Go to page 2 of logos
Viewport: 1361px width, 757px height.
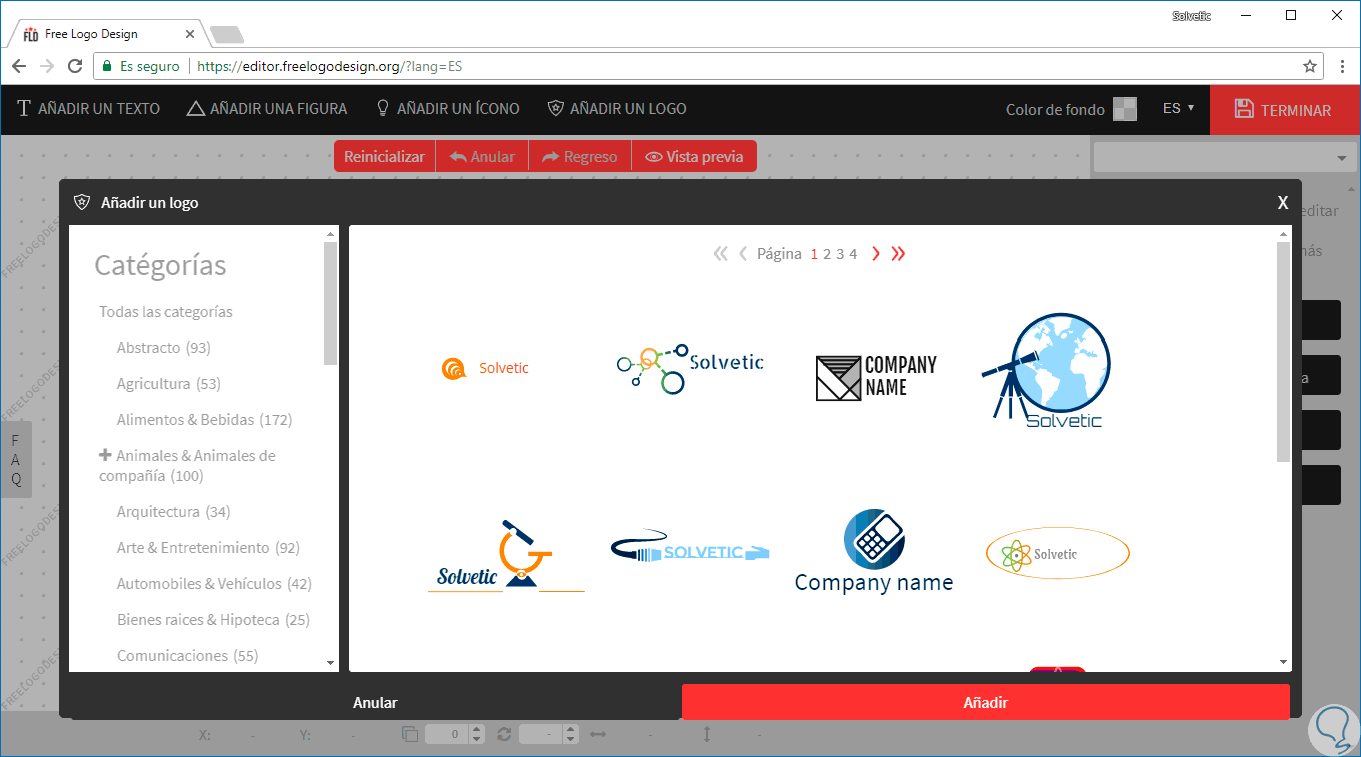827,254
